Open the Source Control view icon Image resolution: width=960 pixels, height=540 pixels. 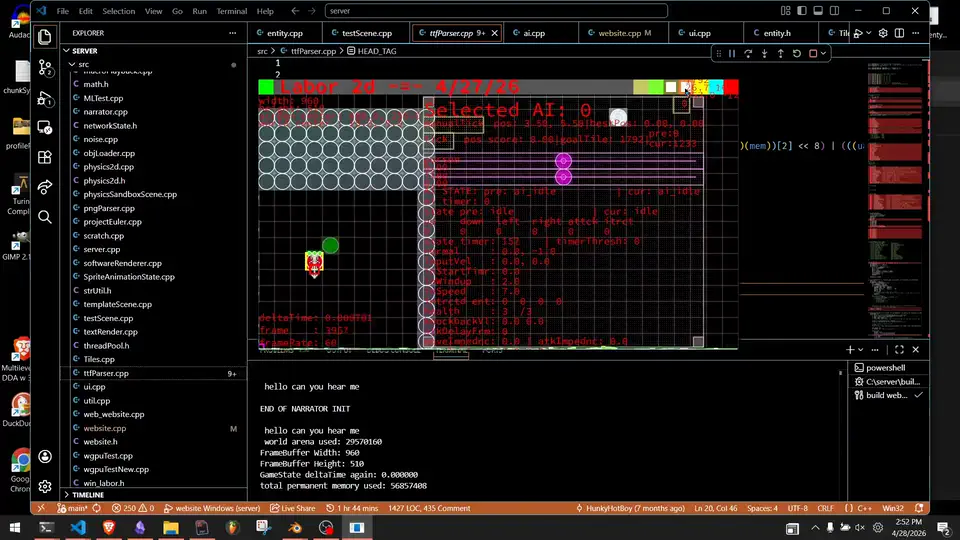pyautogui.click(x=45, y=67)
